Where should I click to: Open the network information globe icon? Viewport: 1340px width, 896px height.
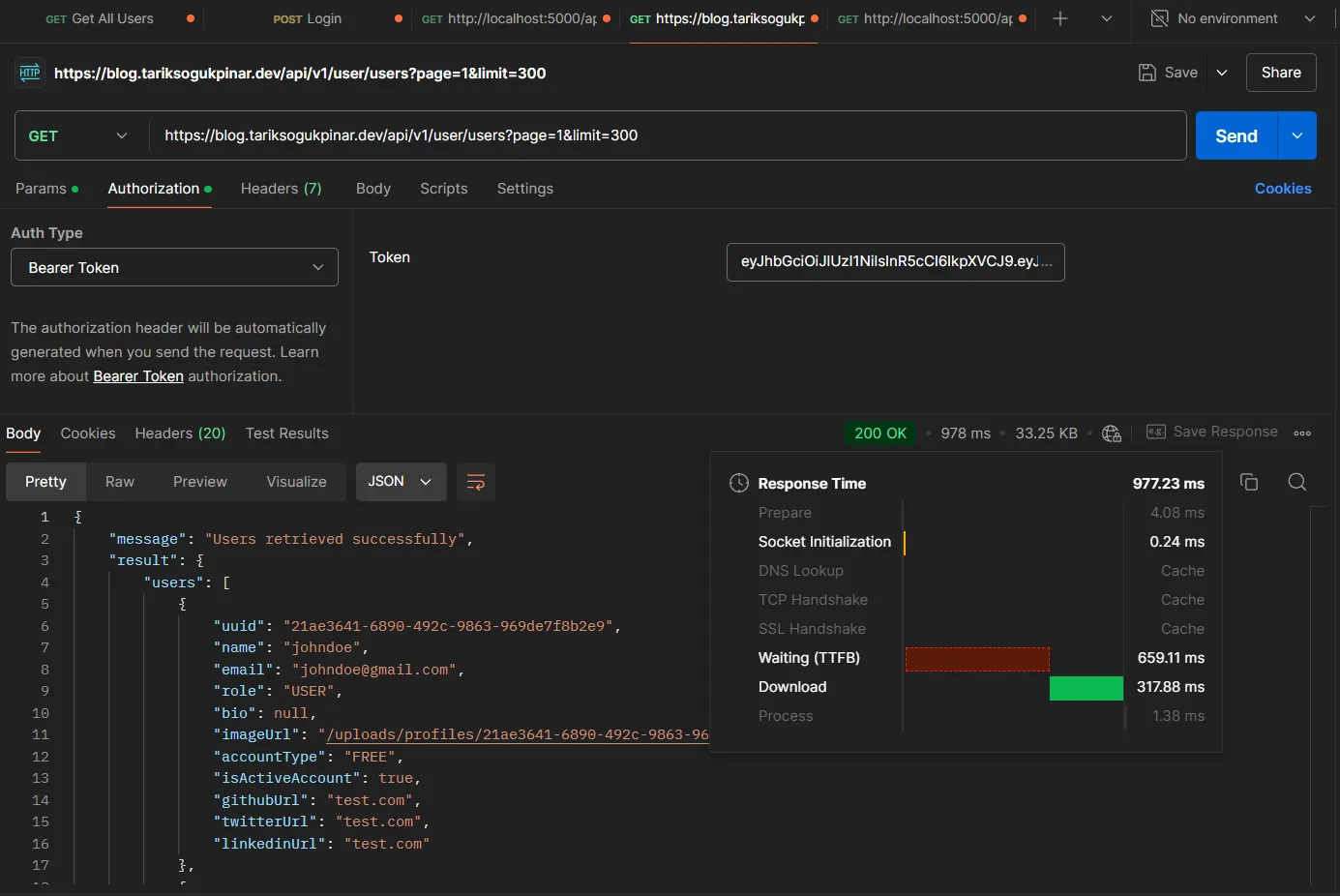point(1112,433)
